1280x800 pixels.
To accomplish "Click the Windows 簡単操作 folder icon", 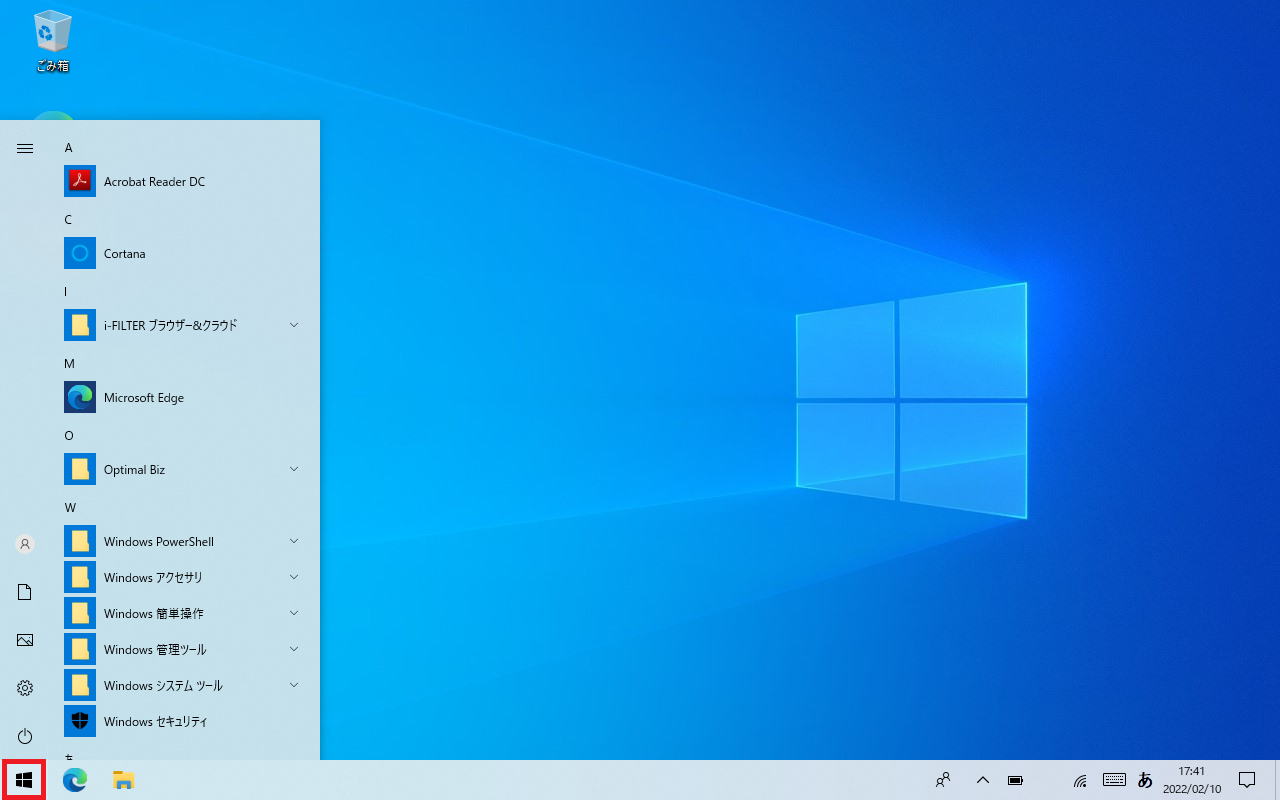I will 80,614.
